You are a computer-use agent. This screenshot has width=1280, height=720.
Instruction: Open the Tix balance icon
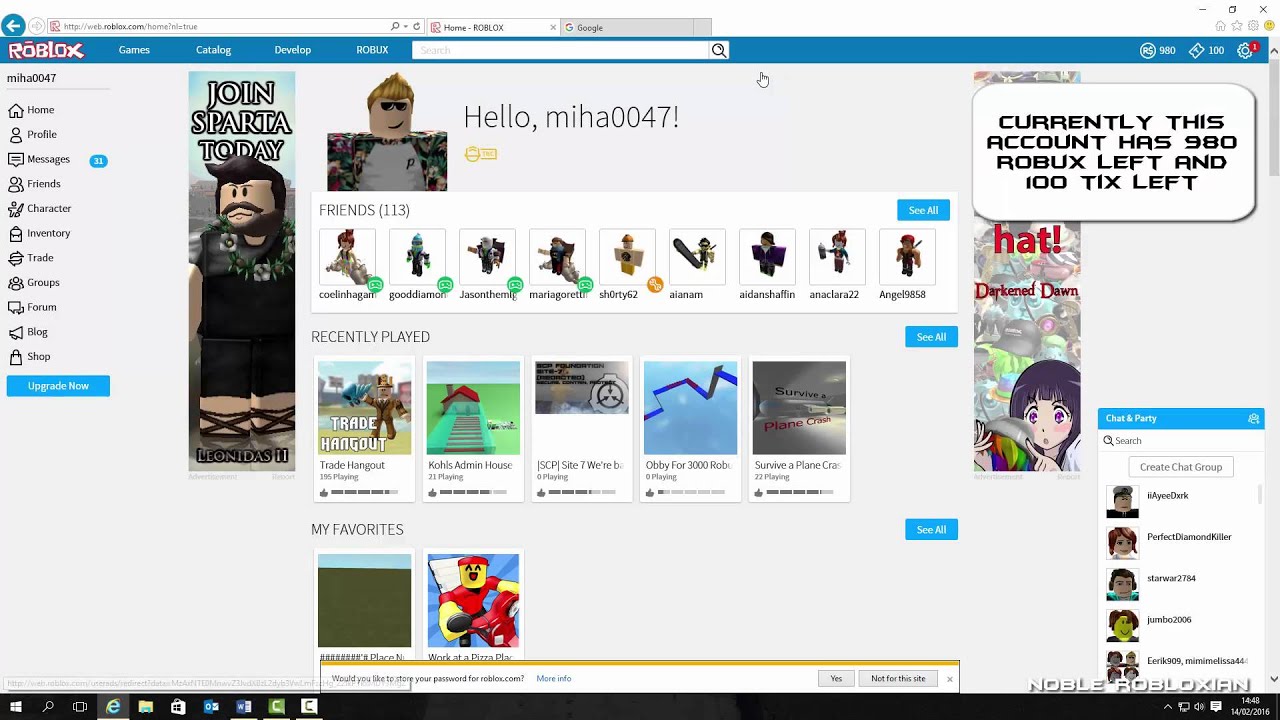point(1196,50)
